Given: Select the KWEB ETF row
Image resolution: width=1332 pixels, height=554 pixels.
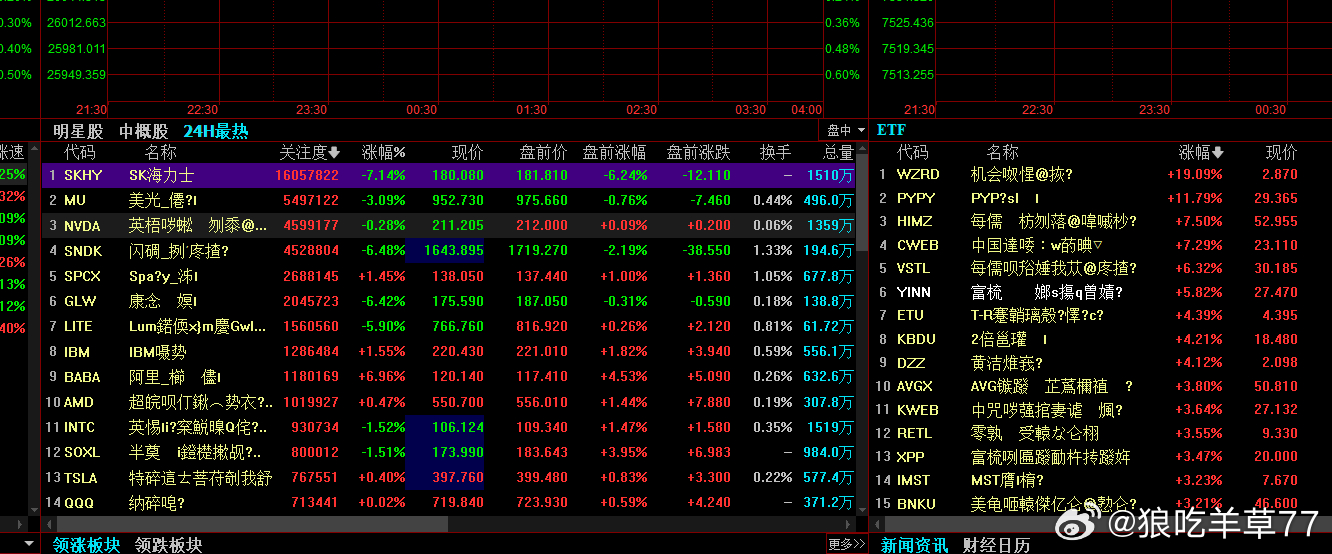Looking at the screenshot, I should pos(1101,409).
